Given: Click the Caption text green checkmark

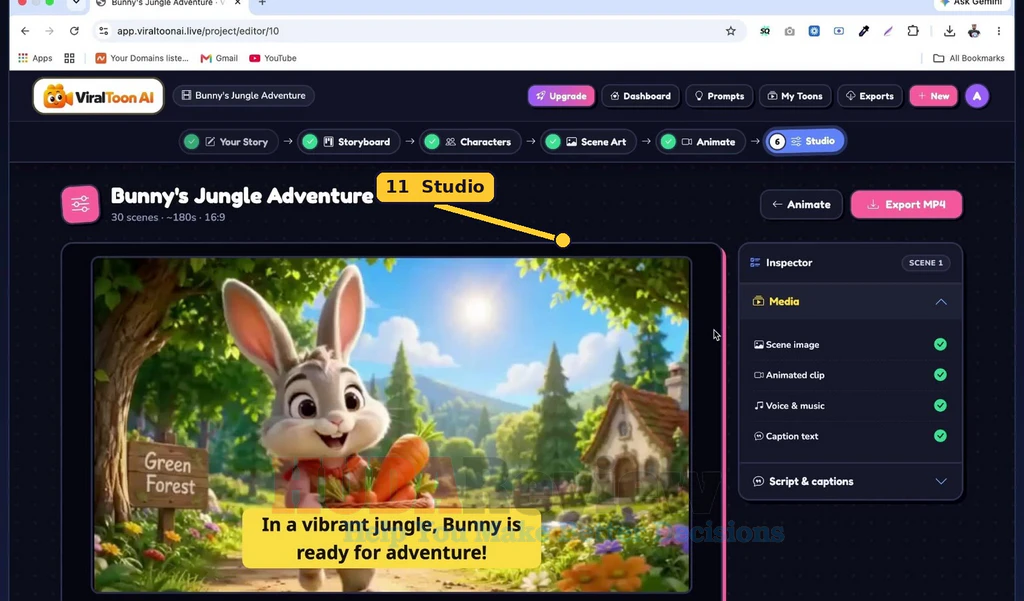Looking at the screenshot, I should (940, 436).
